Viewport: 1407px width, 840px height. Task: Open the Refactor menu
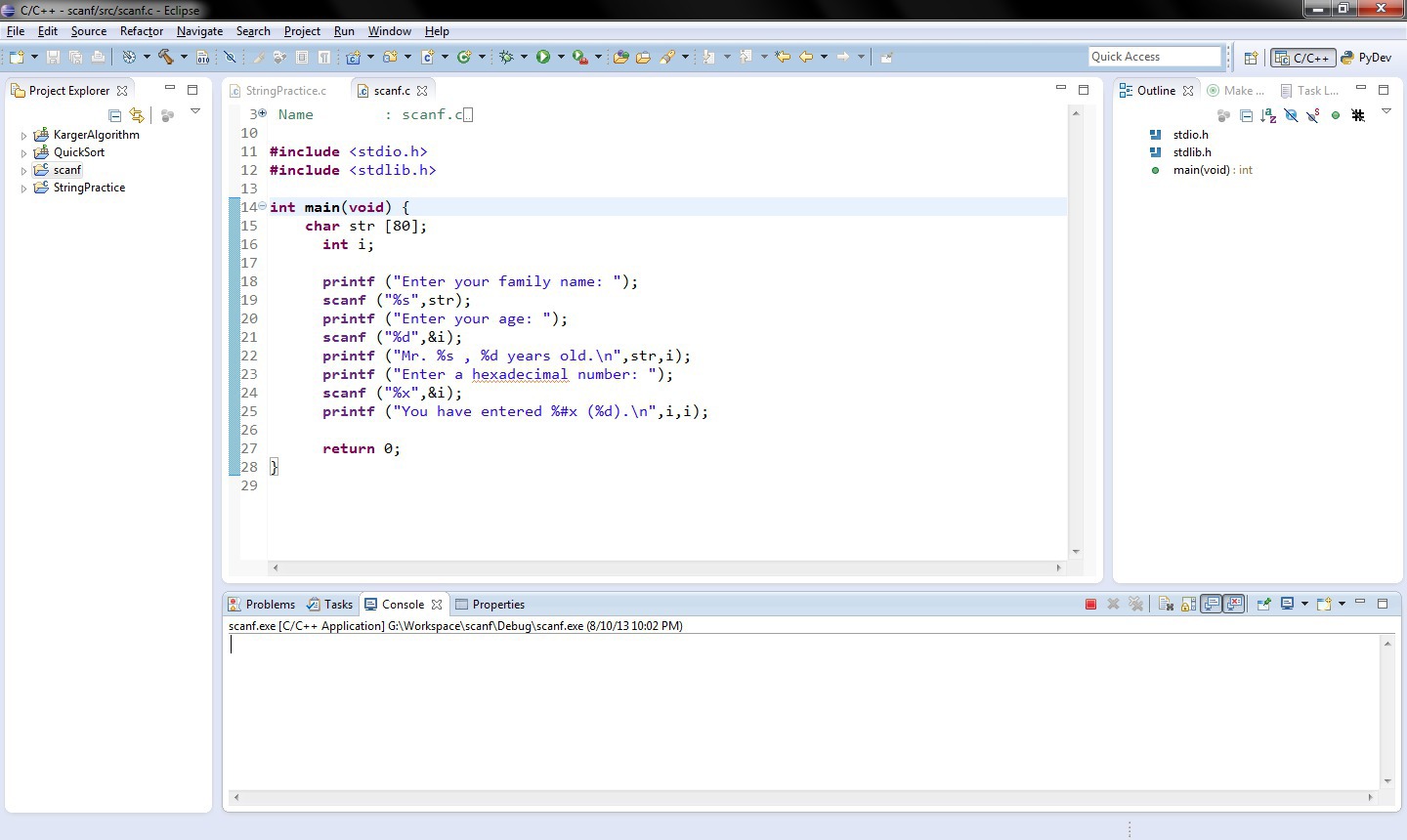coord(142,31)
